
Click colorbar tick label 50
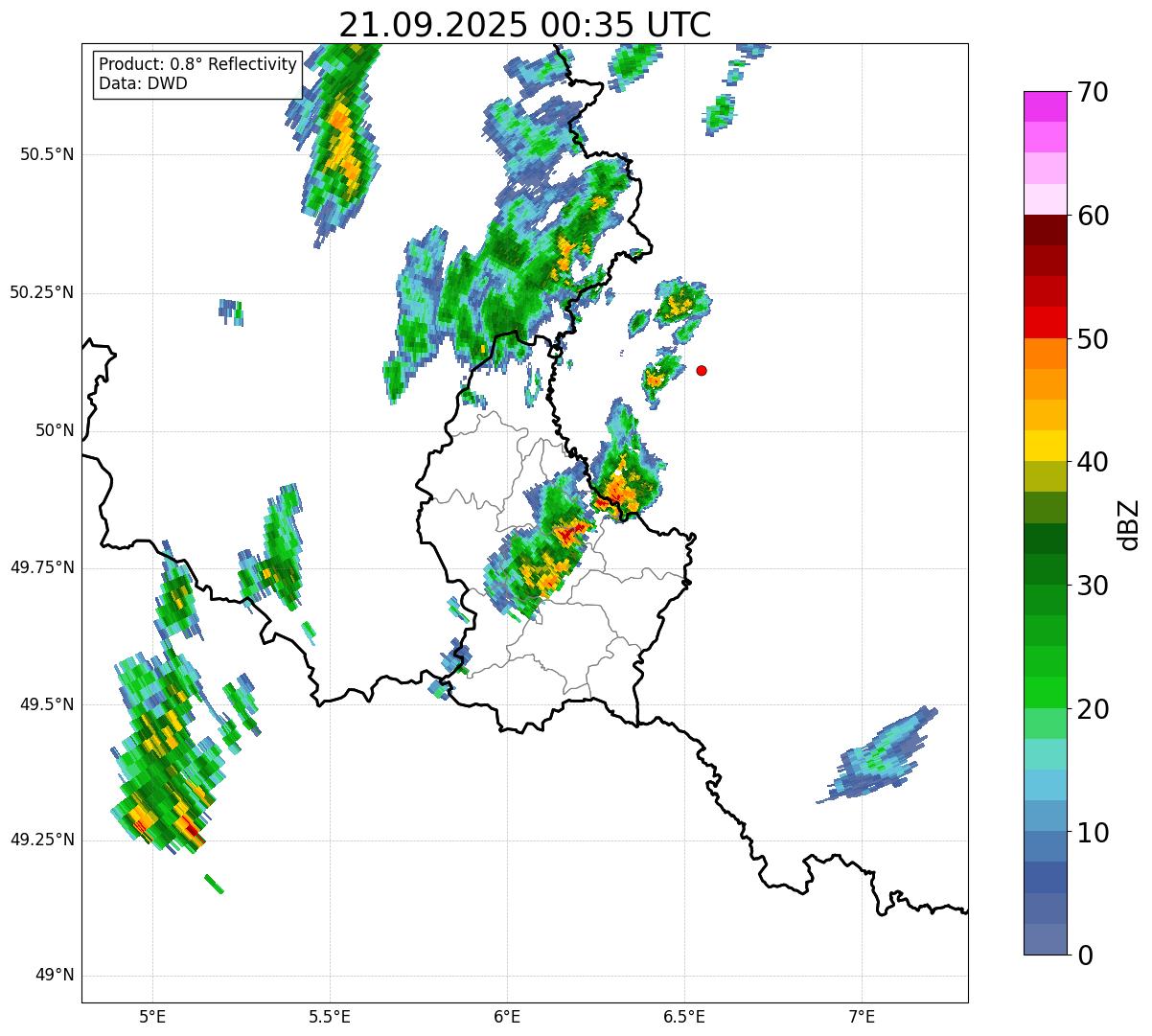(x=1092, y=339)
